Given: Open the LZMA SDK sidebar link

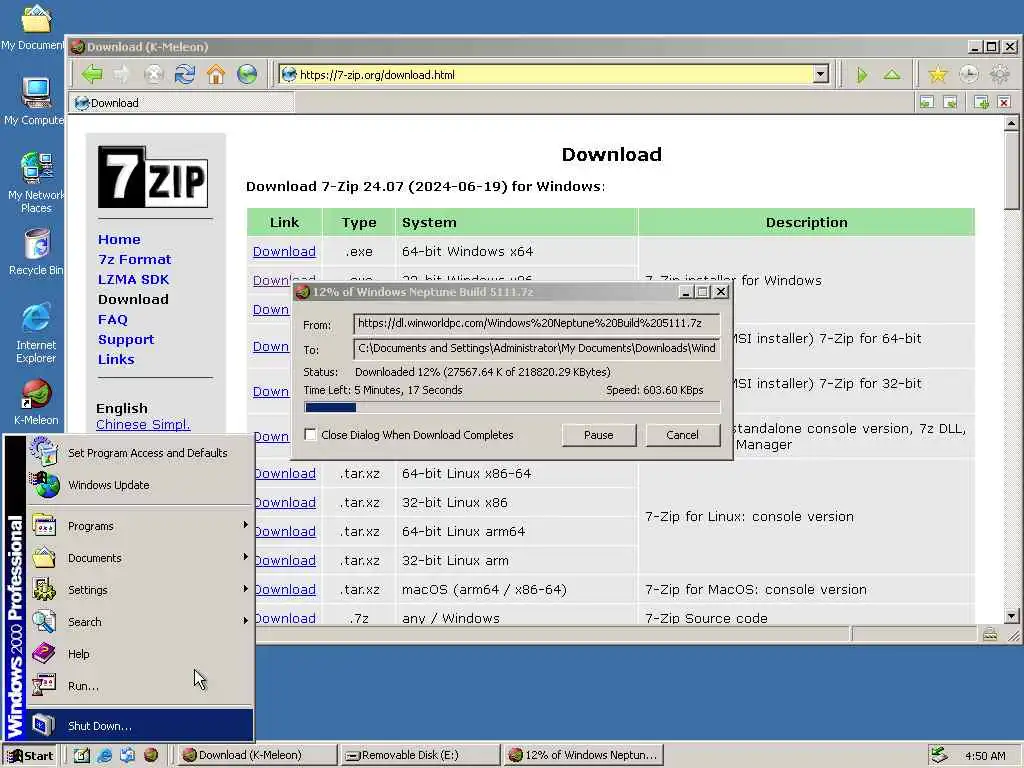Looking at the screenshot, I should [x=133, y=280].
